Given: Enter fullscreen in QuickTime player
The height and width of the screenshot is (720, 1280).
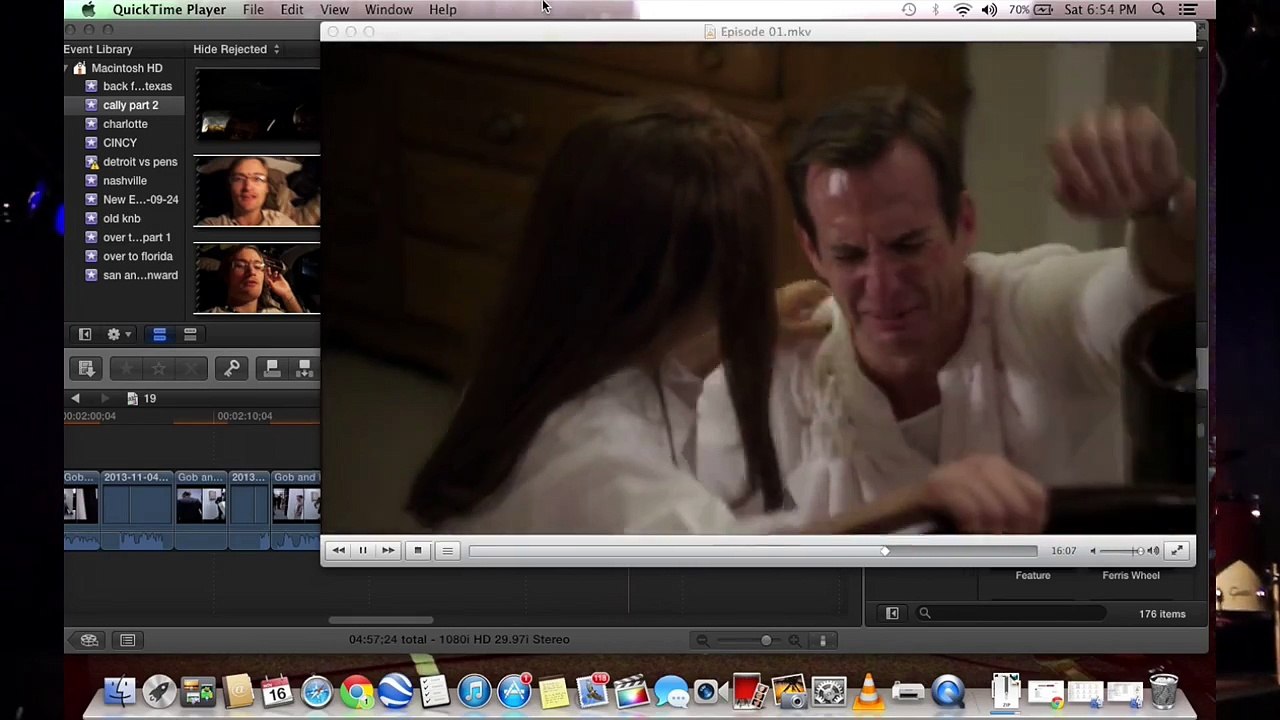Looking at the screenshot, I should coord(1177,551).
